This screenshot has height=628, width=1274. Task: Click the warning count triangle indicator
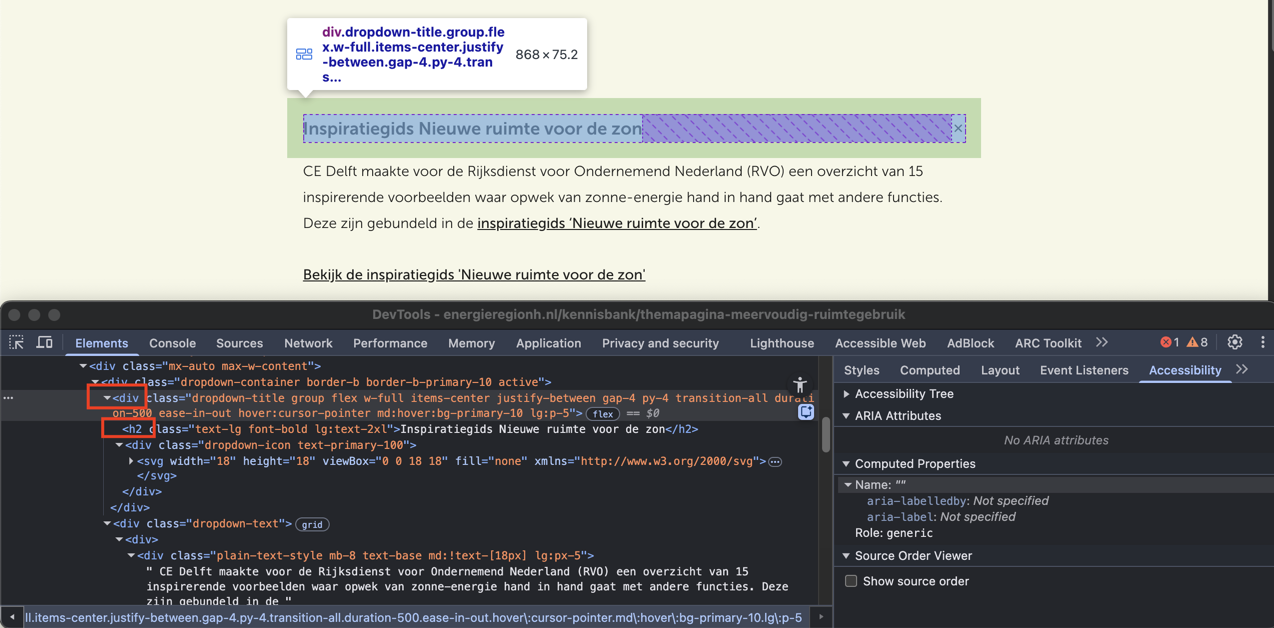(1197, 343)
